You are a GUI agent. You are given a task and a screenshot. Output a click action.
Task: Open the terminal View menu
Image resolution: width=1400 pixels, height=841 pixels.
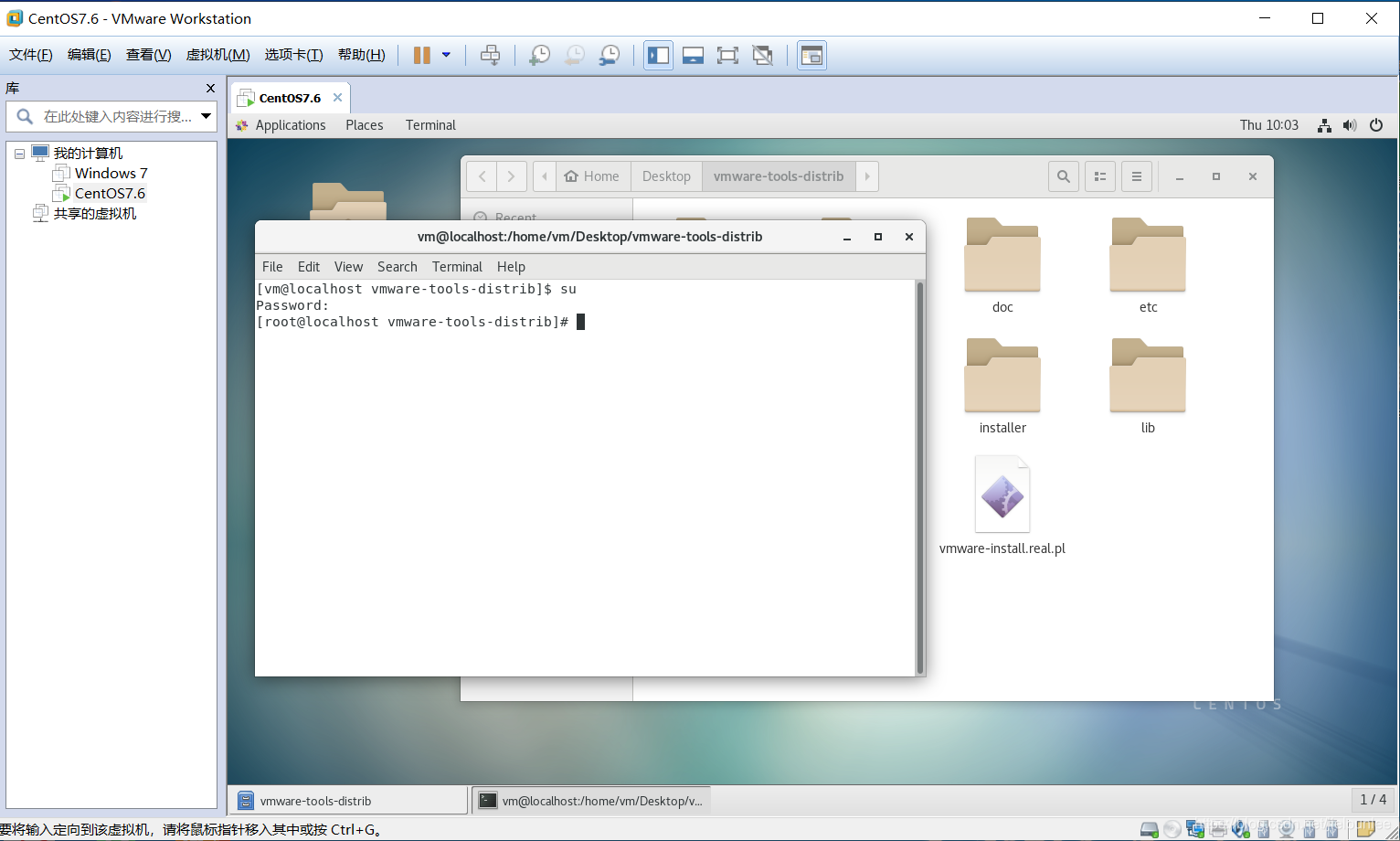pos(348,267)
